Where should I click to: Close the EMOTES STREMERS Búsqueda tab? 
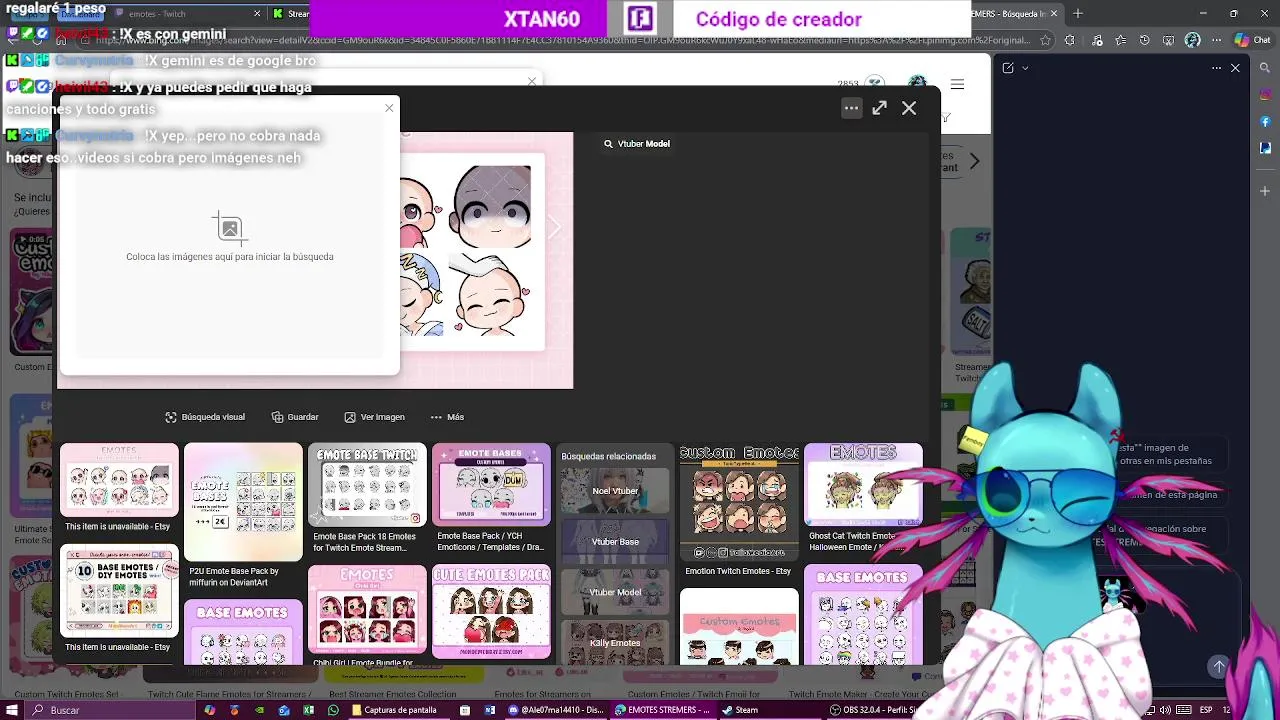(1053, 14)
